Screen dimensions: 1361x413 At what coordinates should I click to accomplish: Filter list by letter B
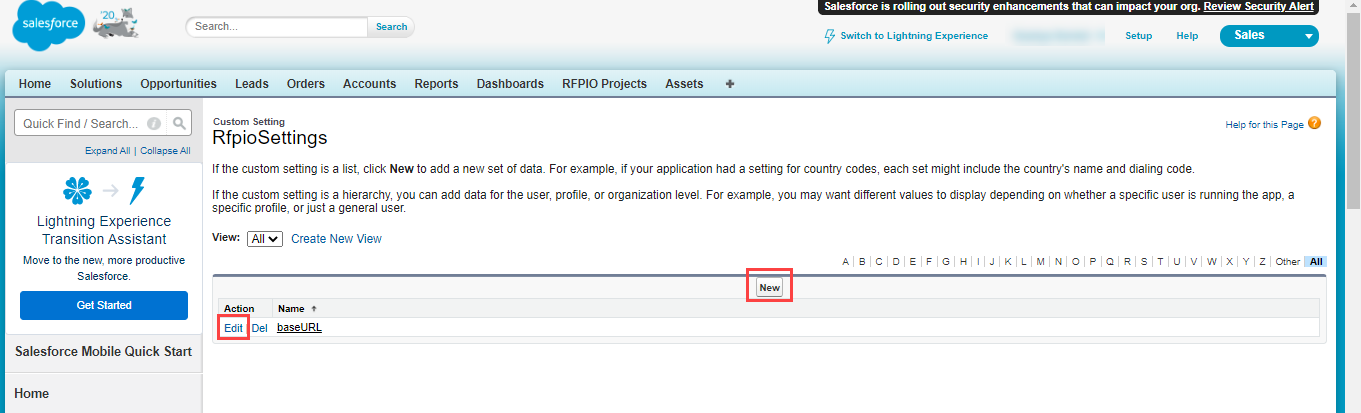862,262
